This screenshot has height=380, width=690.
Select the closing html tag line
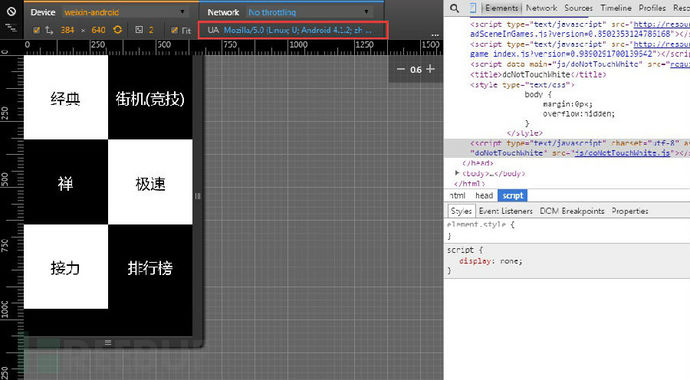tap(470, 183)
